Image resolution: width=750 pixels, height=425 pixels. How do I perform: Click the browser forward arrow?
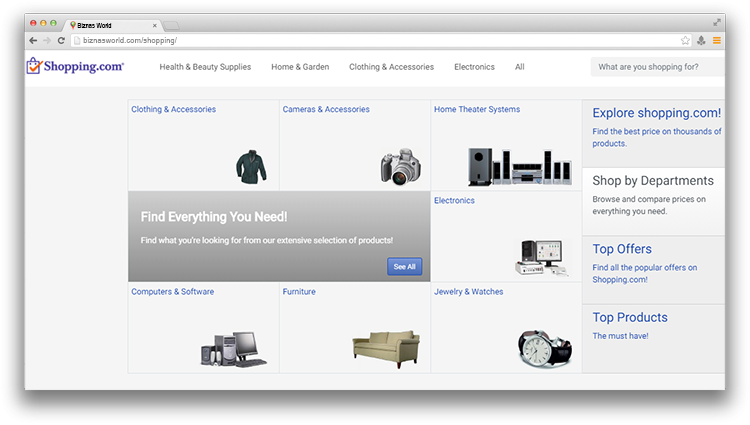(47, 40)
